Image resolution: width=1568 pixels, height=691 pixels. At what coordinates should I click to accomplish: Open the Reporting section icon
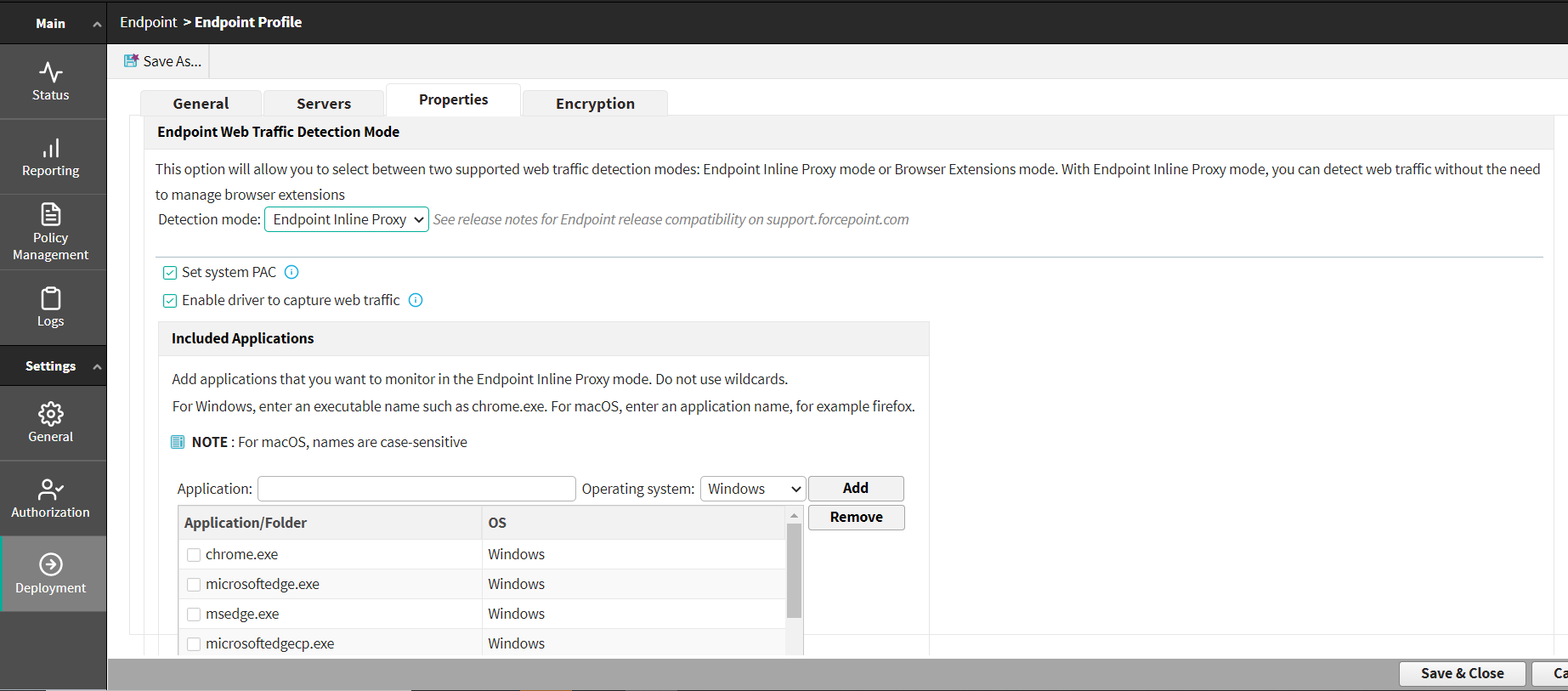coord(51,149)
